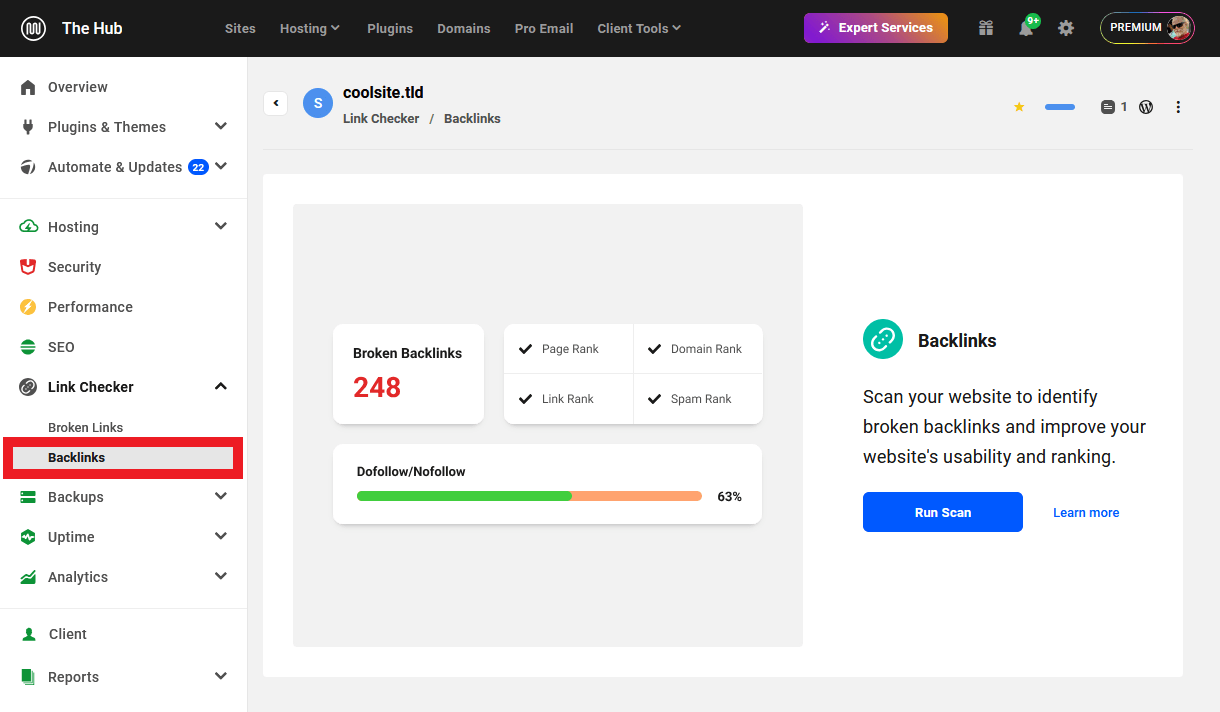Click the blue site label bar
The height and width of the screenshot is (712, 1220).
point(1060,107)
